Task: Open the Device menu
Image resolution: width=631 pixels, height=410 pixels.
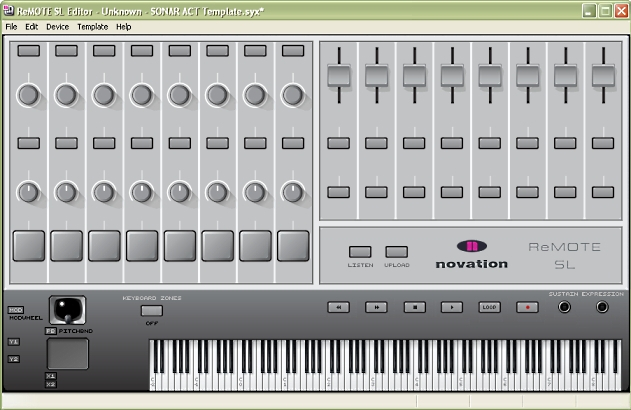Action: 57,27
